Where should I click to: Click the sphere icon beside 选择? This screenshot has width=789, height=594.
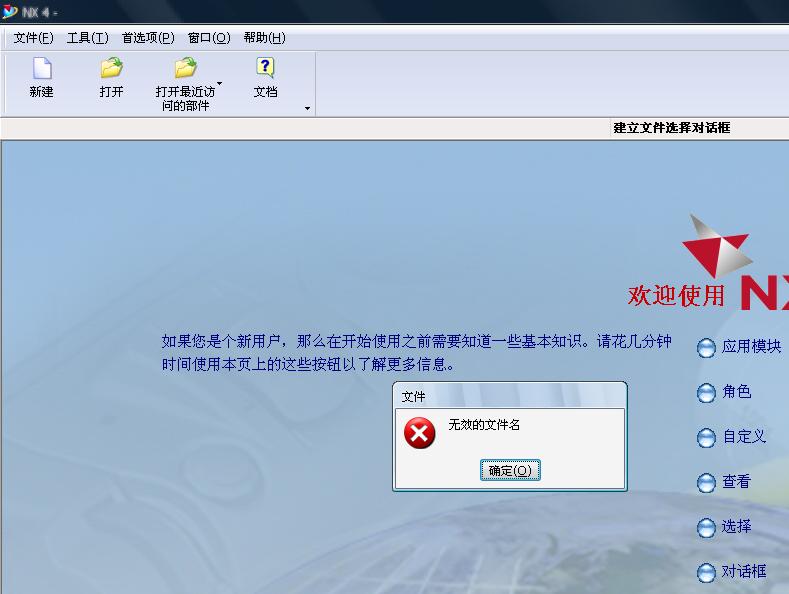click(x=706, y=528)
